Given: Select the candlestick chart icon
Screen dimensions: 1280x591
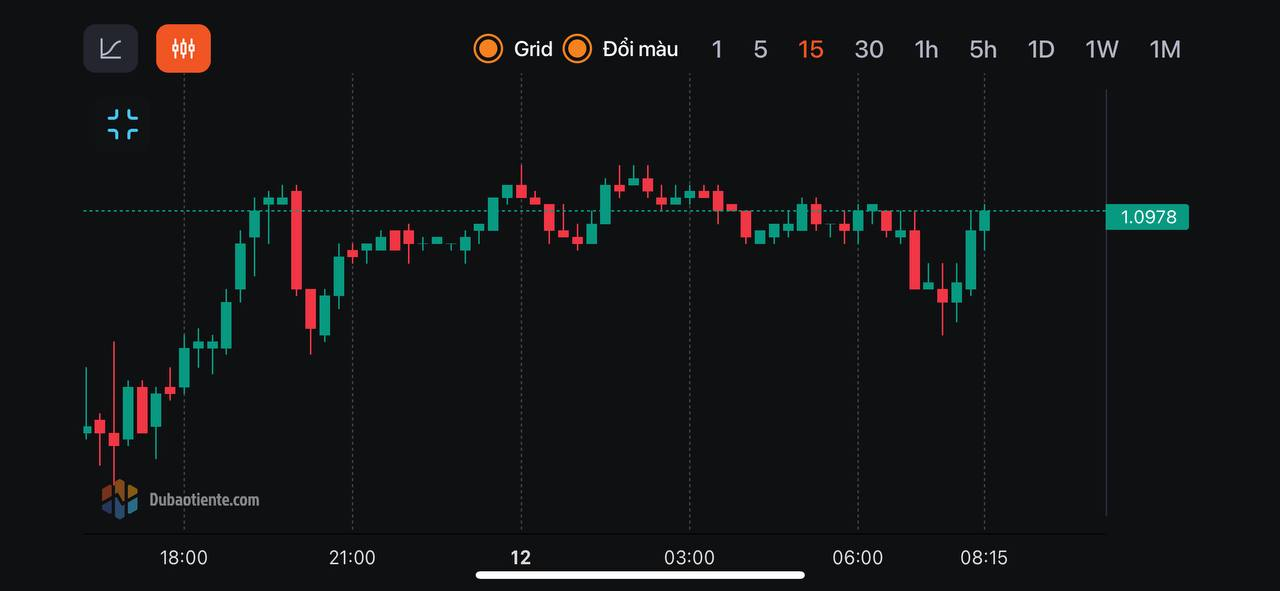Looking at the screenshot, I should point(183,48).
